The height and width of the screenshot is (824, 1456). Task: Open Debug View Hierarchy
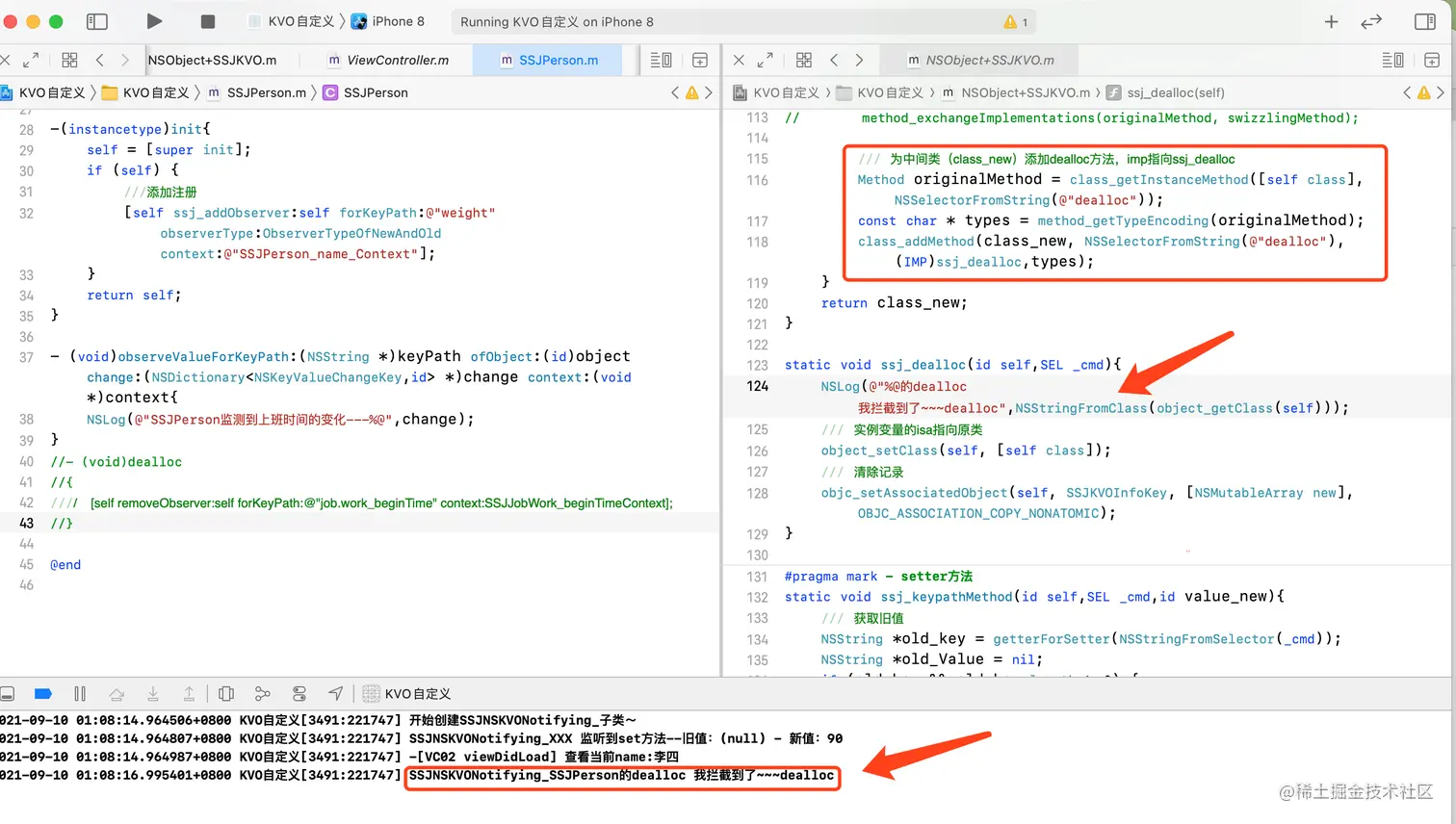click(x=226, y=693)
